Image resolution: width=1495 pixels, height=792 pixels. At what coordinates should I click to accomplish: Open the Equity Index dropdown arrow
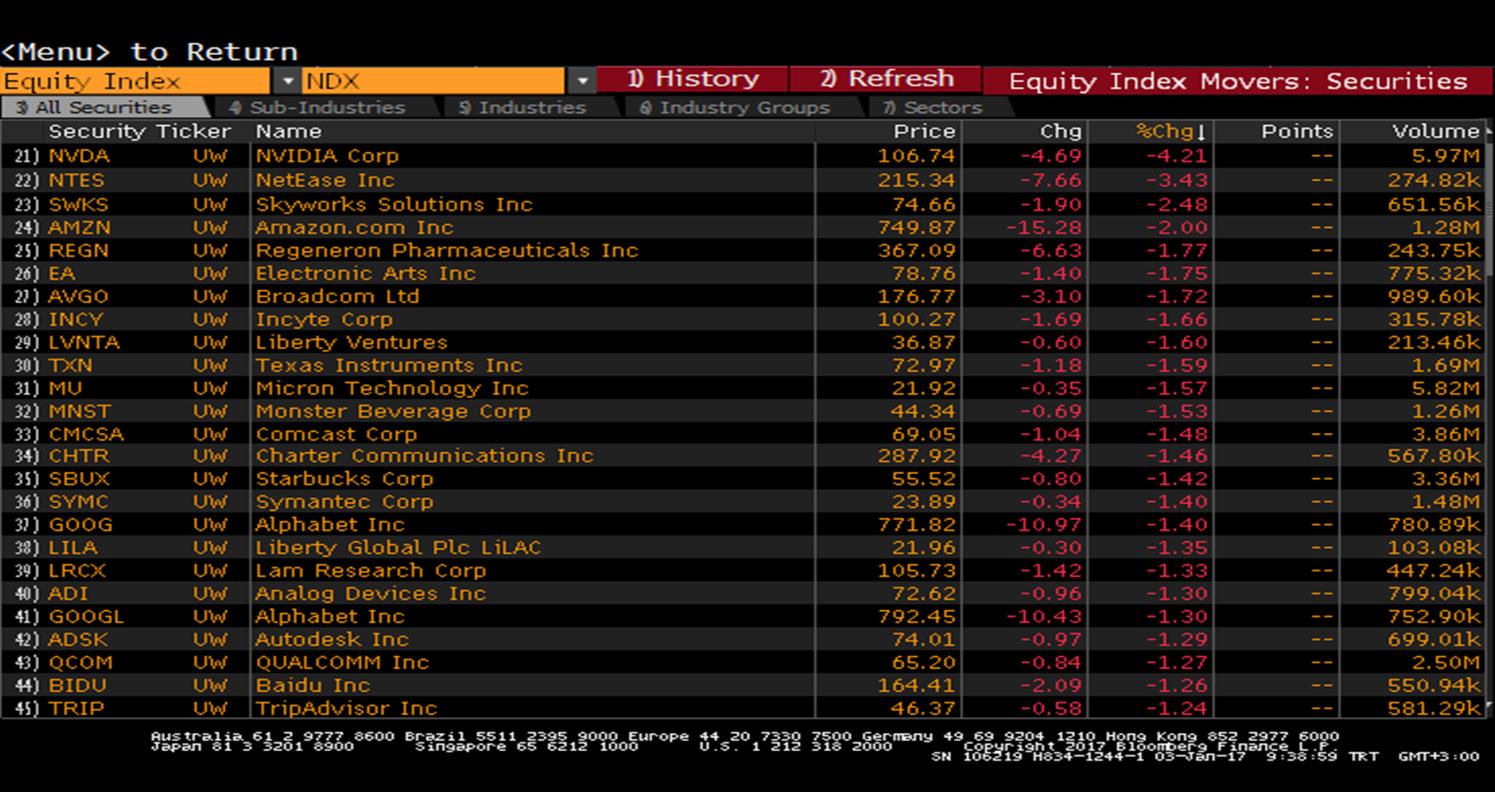[287, 81]
